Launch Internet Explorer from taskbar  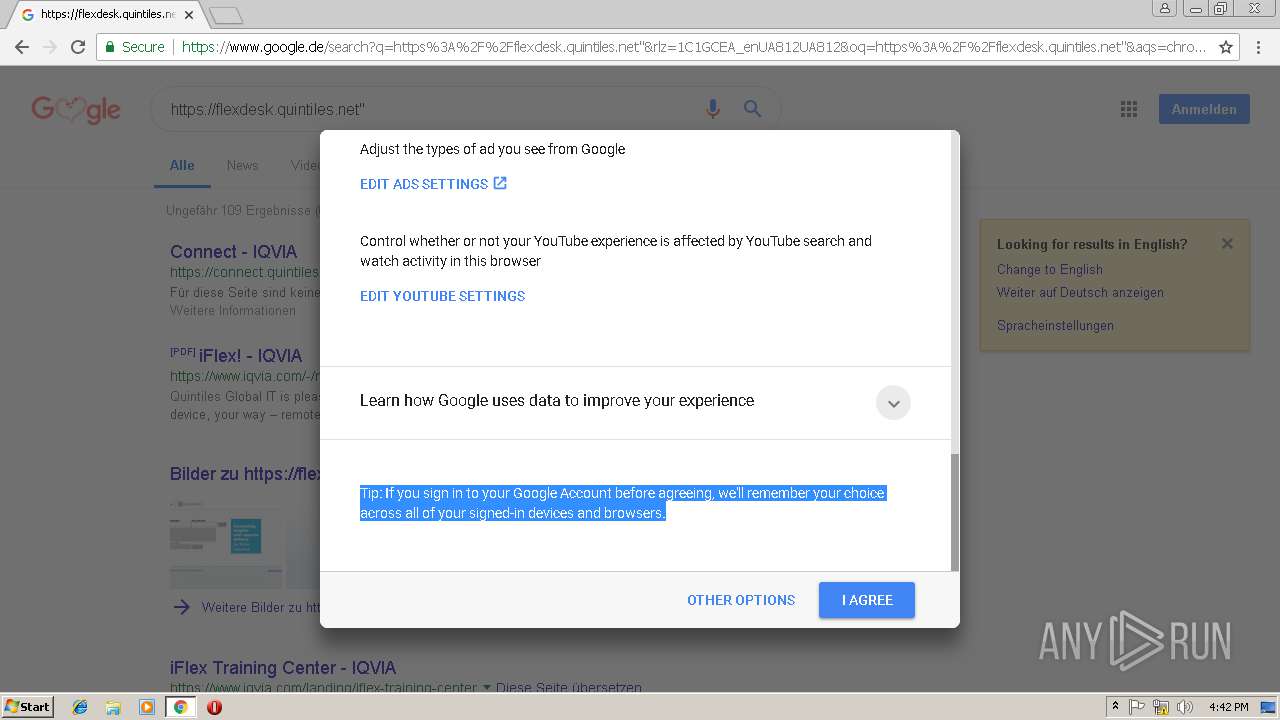pos(80,707)
